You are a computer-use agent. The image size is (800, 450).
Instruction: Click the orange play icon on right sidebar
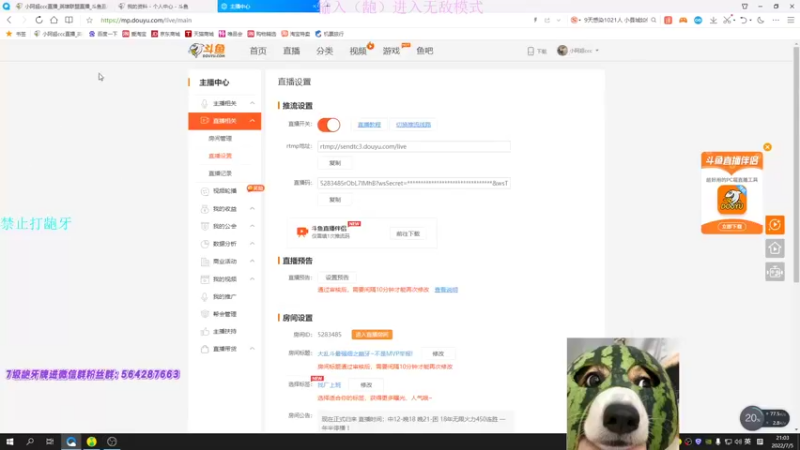775,224
